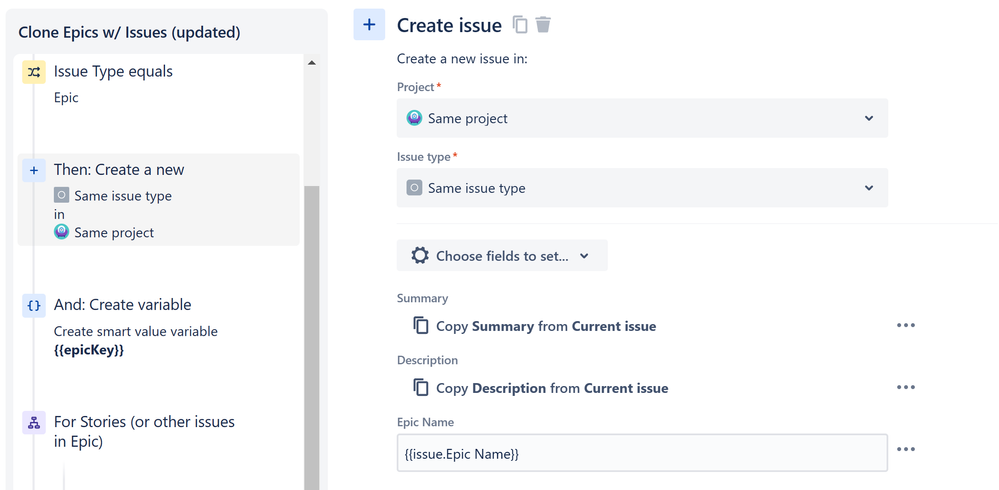
Task: Expand the Choose fields to set menu
Action: pyautogui.click(x=502, y=256)
